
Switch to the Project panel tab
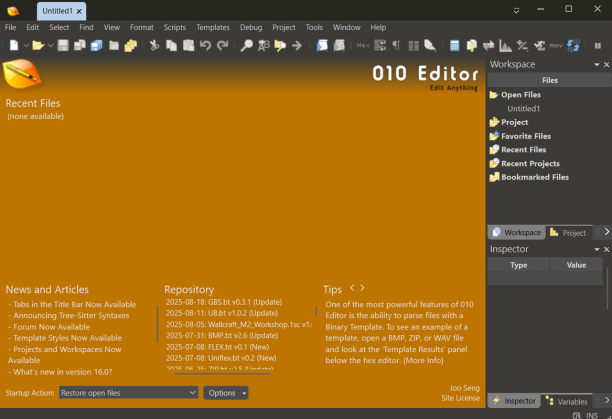pos(568,233)
